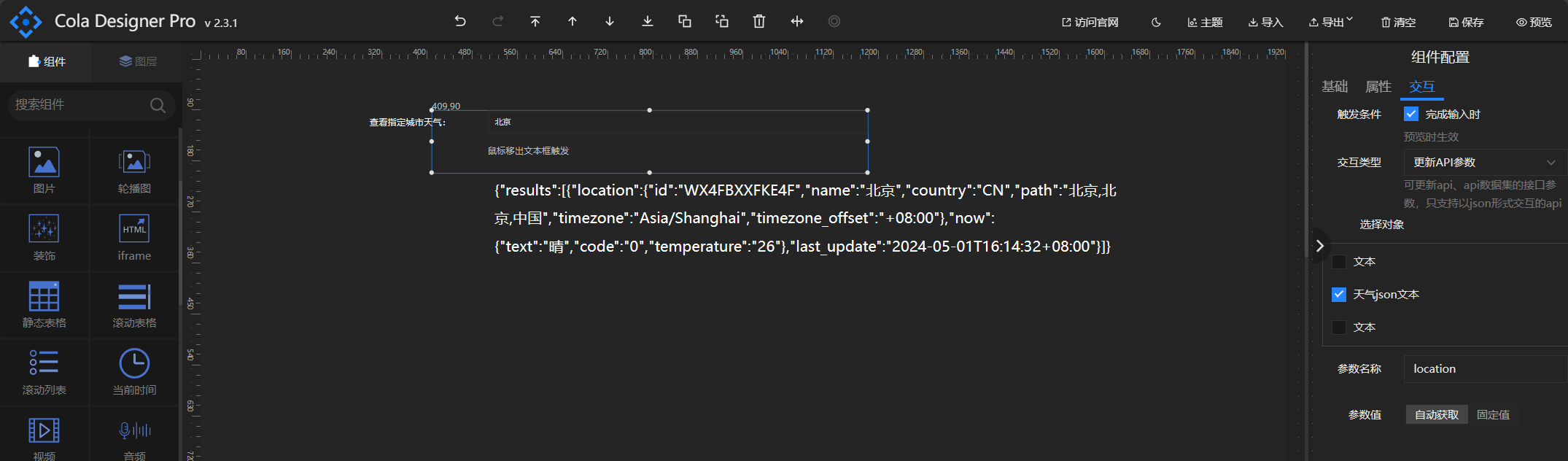Viewport: 1568px width, 461px height.
Task: Send component to bottom layer icon
Action: click(x=648, y=21)
